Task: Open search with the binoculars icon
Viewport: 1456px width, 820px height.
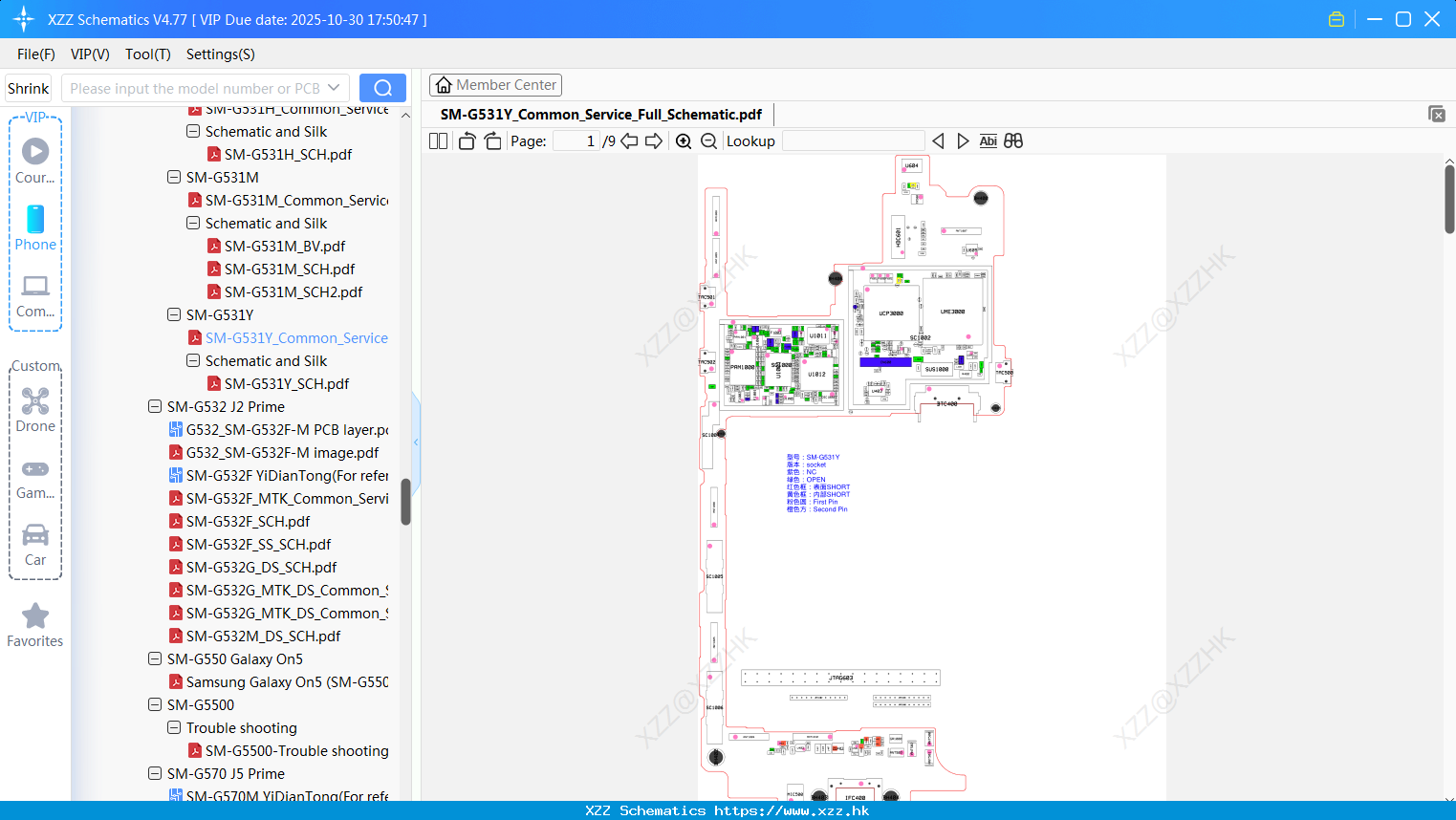Action: [x=1012, y=140]
